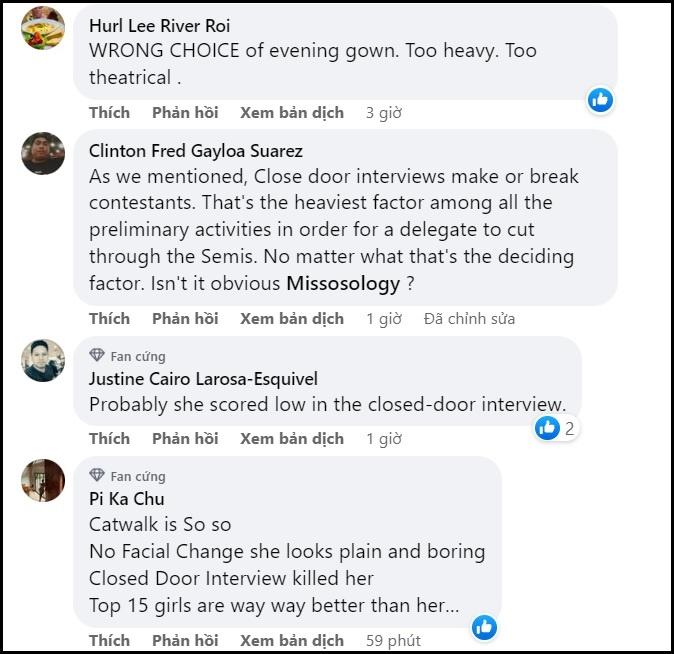Reply to Clinton's comment via Phản hồi
Image resolution: width=674 pixels, height=654 pixels.
185,318
